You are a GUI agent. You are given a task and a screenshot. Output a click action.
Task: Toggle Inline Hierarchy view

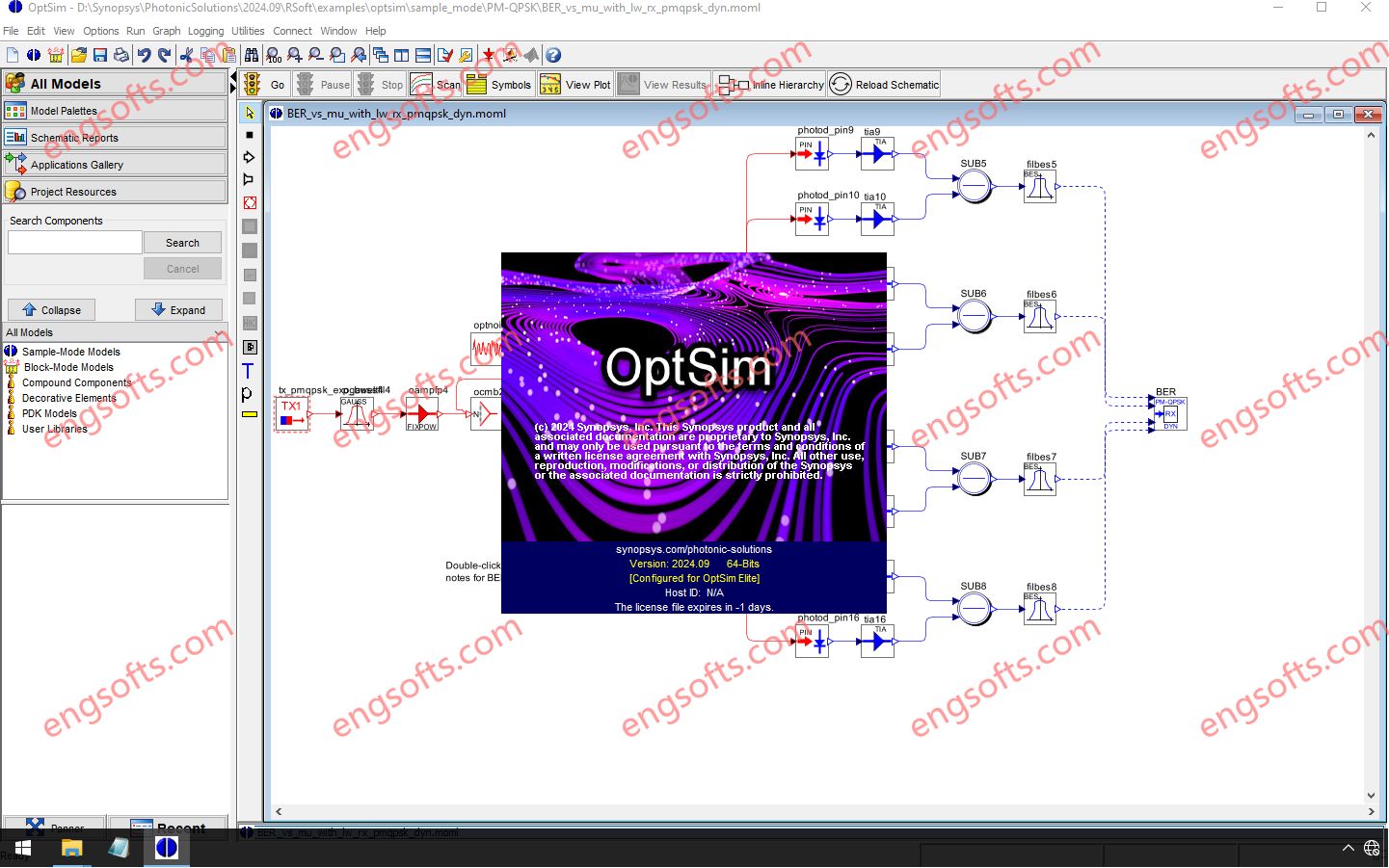point(771,85)
